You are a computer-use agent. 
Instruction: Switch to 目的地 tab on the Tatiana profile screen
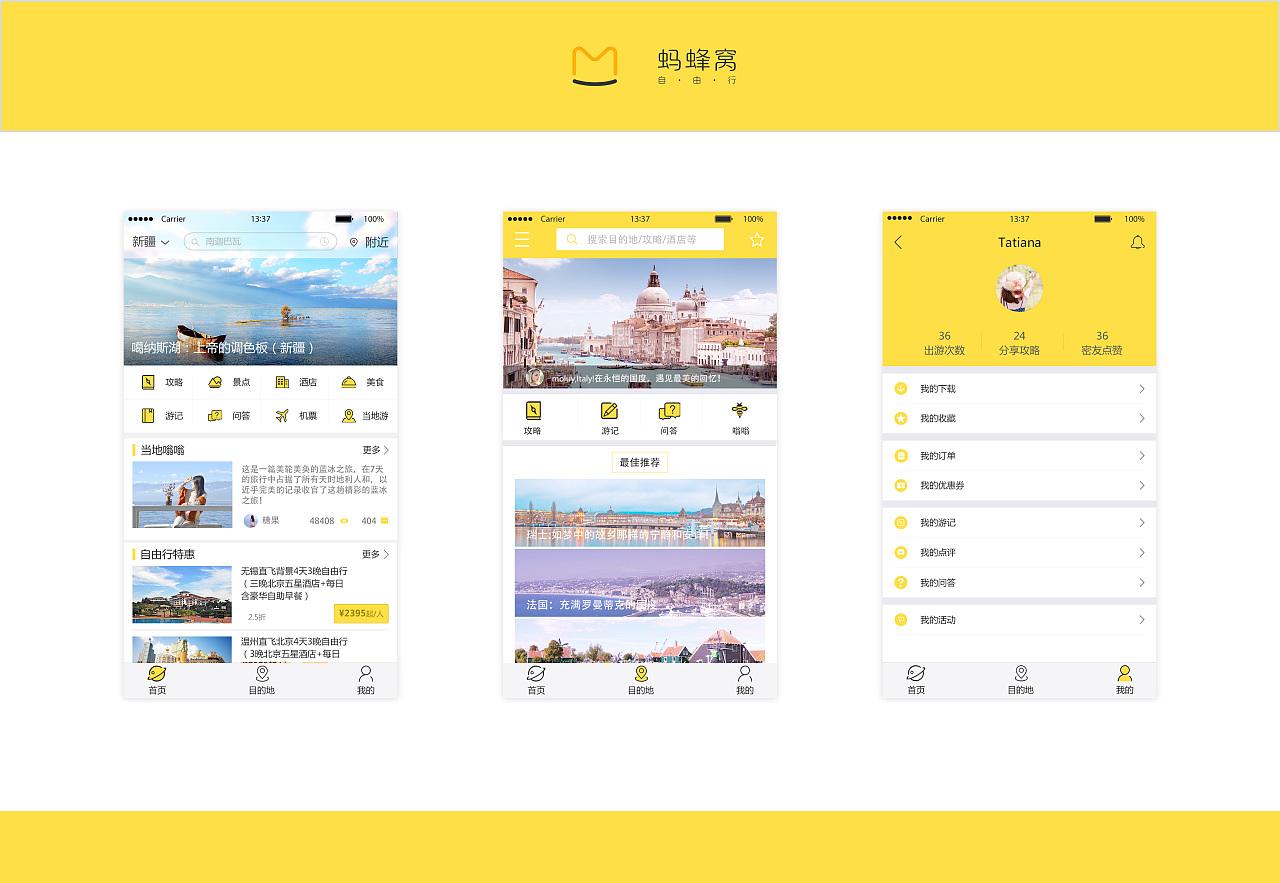1021,680
